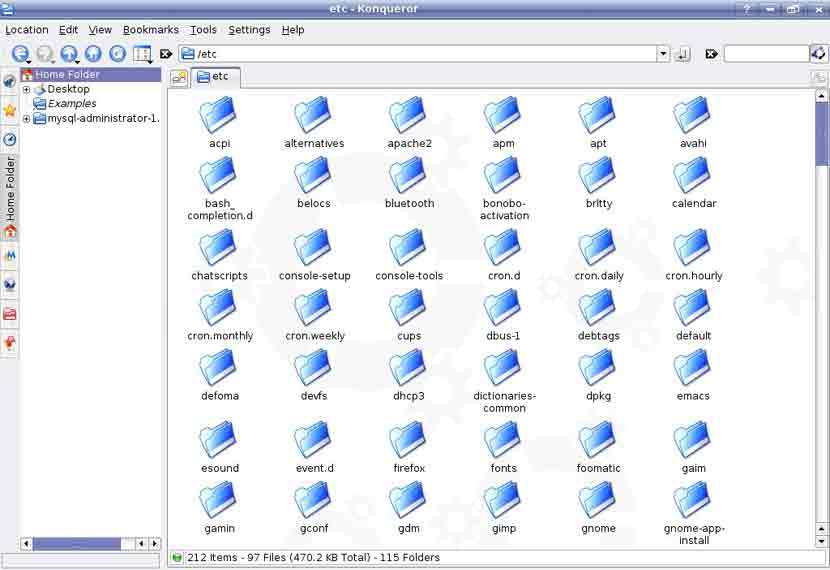Open the view mode dropdown arrow

pos(150,61)
